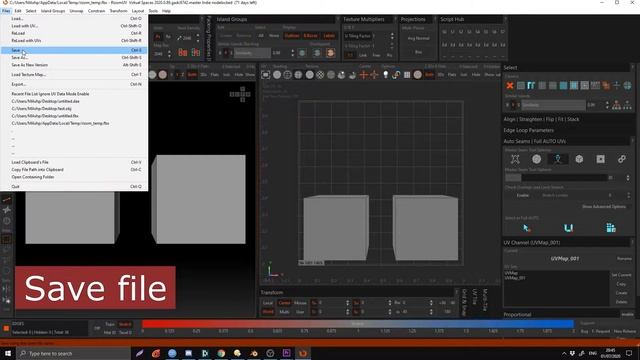The image size is (640, 360).
Task: Select Export... from the File menu
Action: 73,84
